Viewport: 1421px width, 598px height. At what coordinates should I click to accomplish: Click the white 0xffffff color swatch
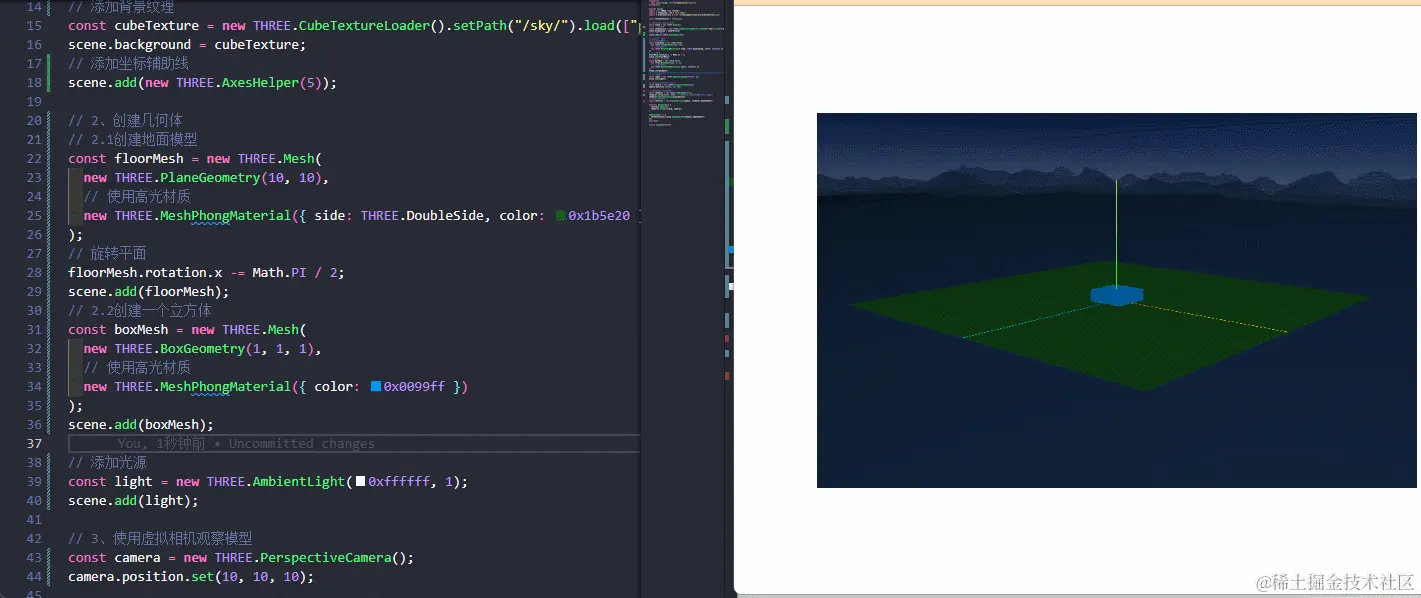pyautogui.click(x=360, y=482)
